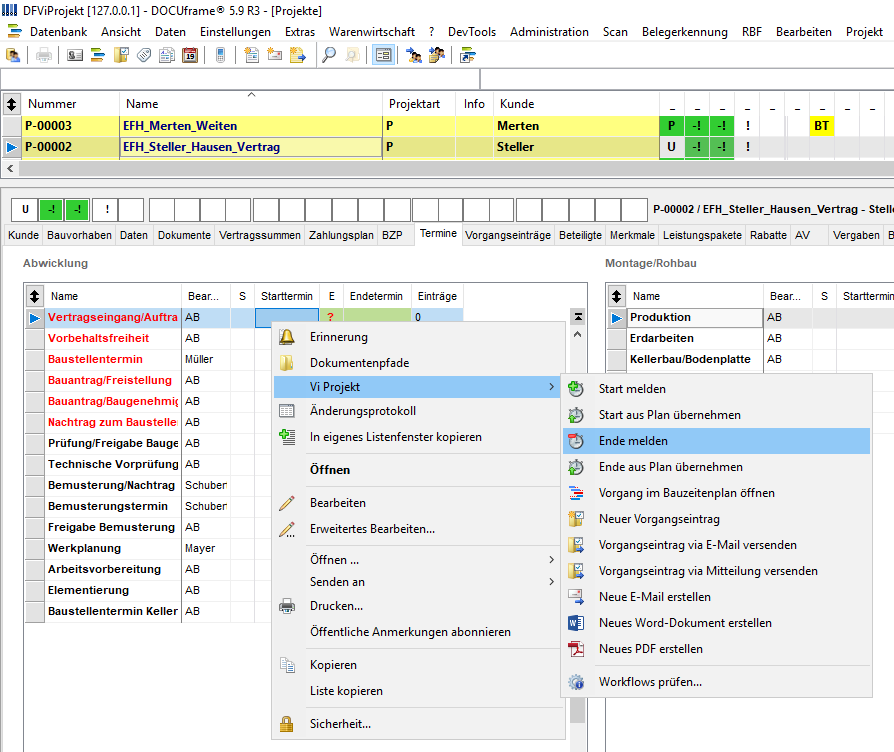Click the new envelope message icon
Viewport: 894px width, 752px height.
coord(275,55)
